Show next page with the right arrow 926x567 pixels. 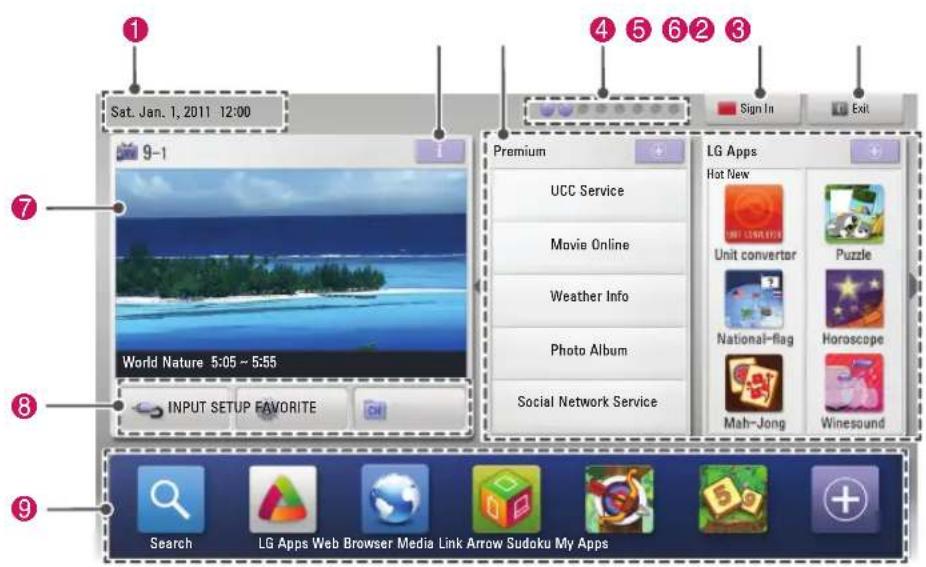tap(913, 288)
